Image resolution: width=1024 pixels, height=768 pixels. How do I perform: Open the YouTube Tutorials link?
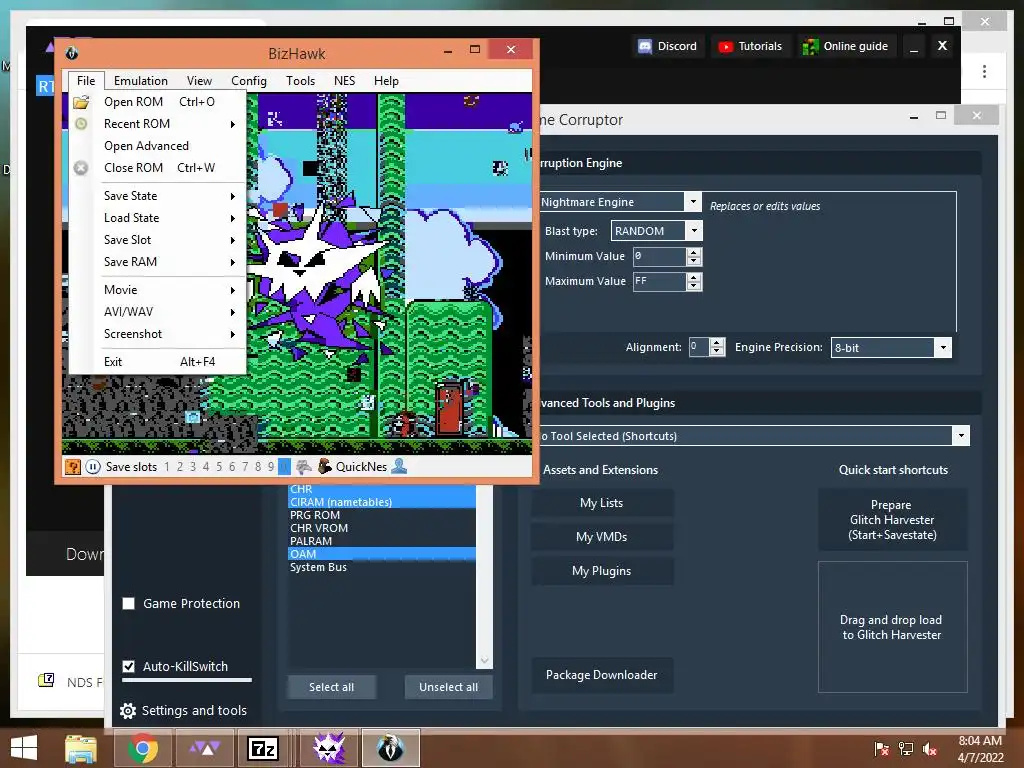coord(750,46)
